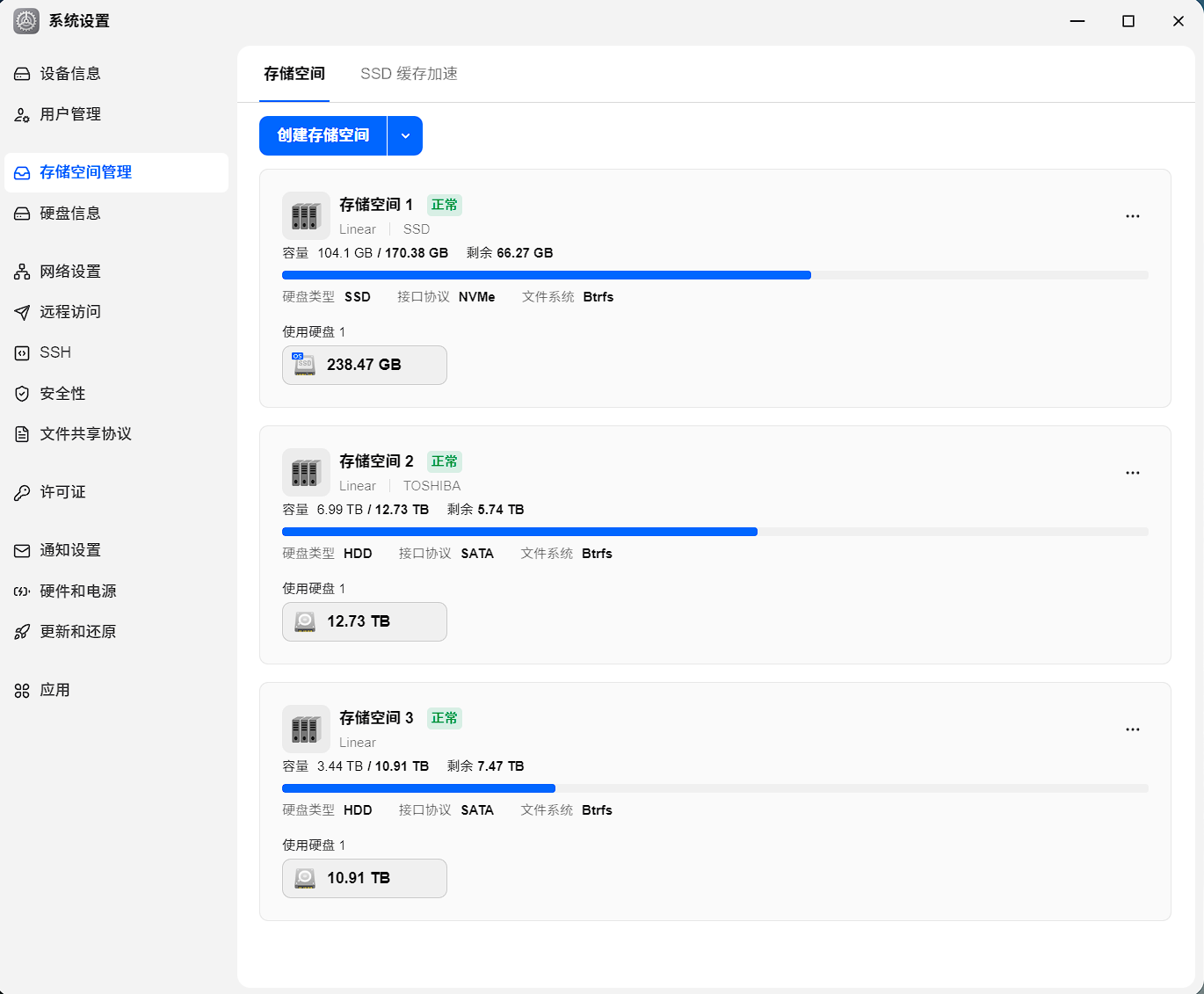Viewport: 1204px width, 994px height.
Task: Click the 剩余 5.74 TB text
Action: 486,510
